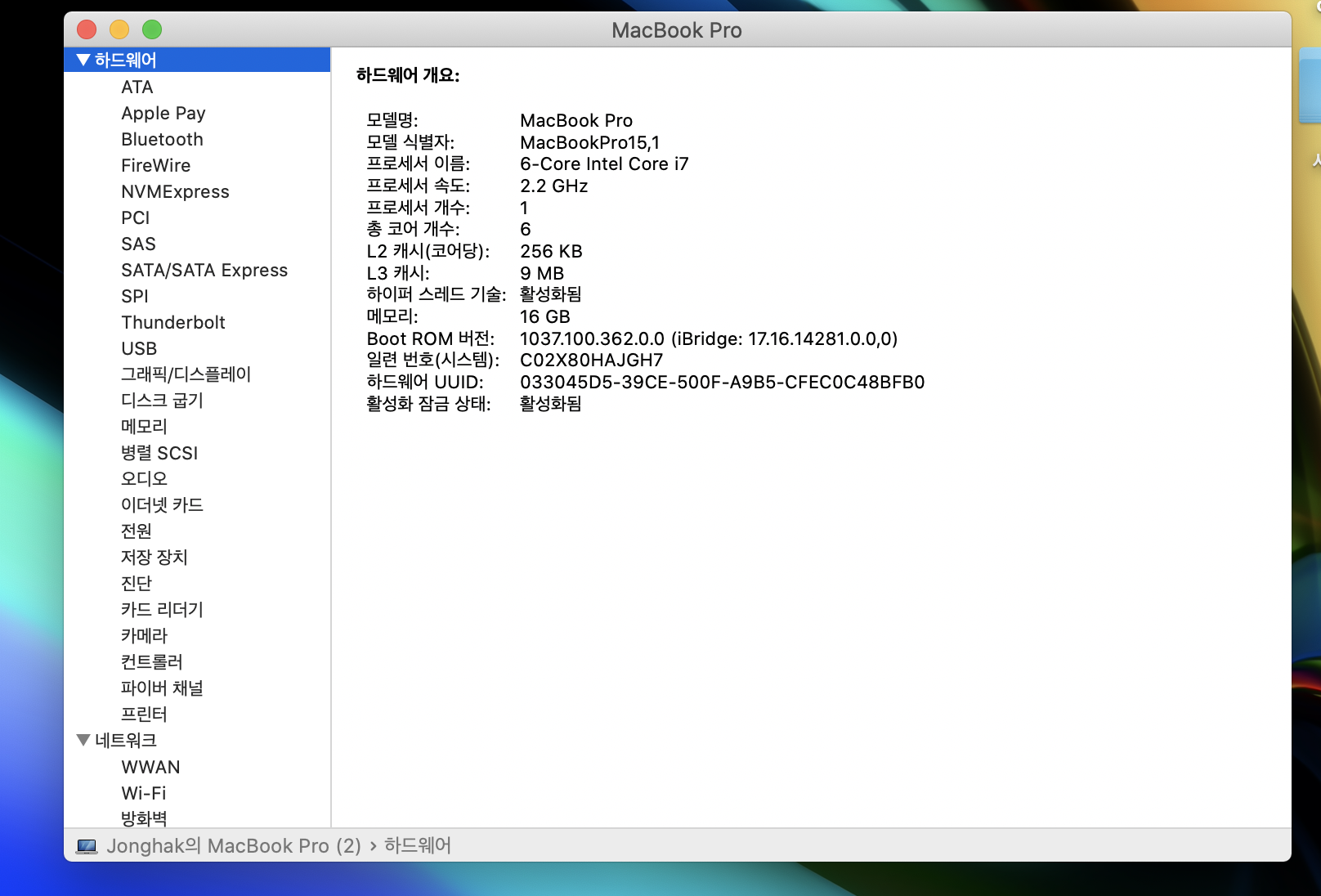Screen dimensions: 1321x896
Task: Select 그래픽/디스플레이 in the sidebar
Action: tap(186, 374)
